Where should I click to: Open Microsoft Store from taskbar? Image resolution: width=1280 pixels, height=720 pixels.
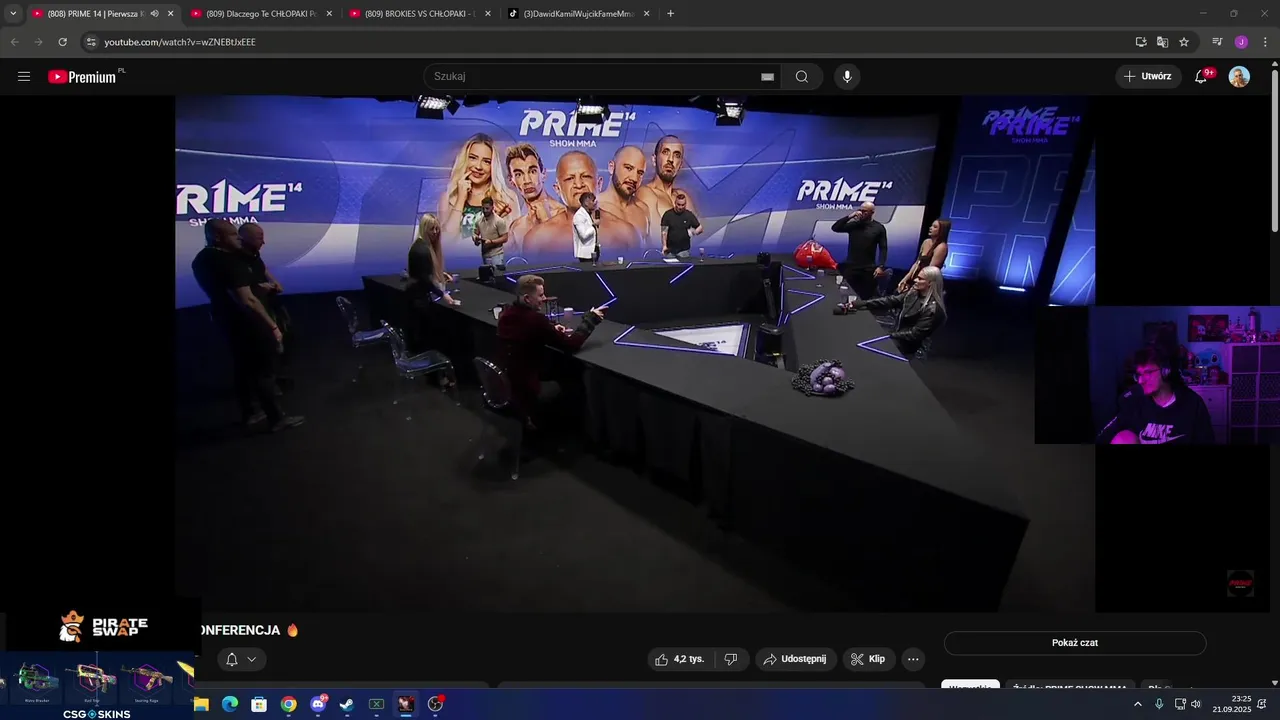tap(259, 704)
